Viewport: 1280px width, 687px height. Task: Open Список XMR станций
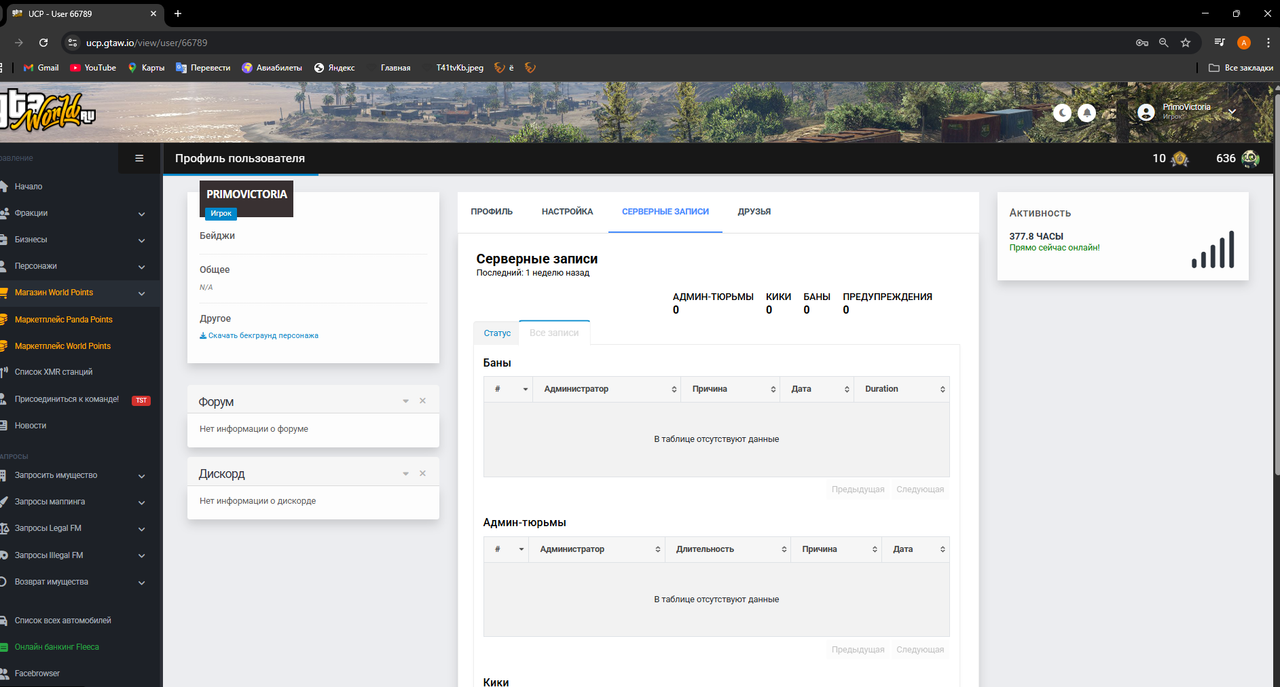click(x=53, y=372)
